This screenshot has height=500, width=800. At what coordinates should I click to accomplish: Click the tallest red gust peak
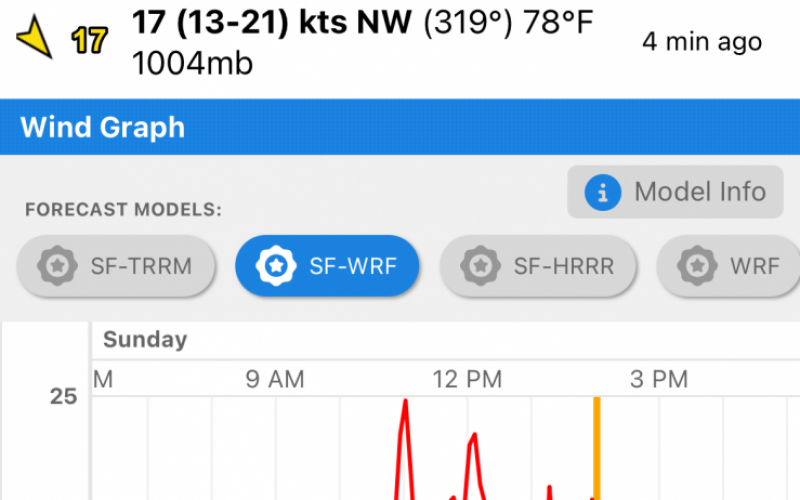[406, 403]
